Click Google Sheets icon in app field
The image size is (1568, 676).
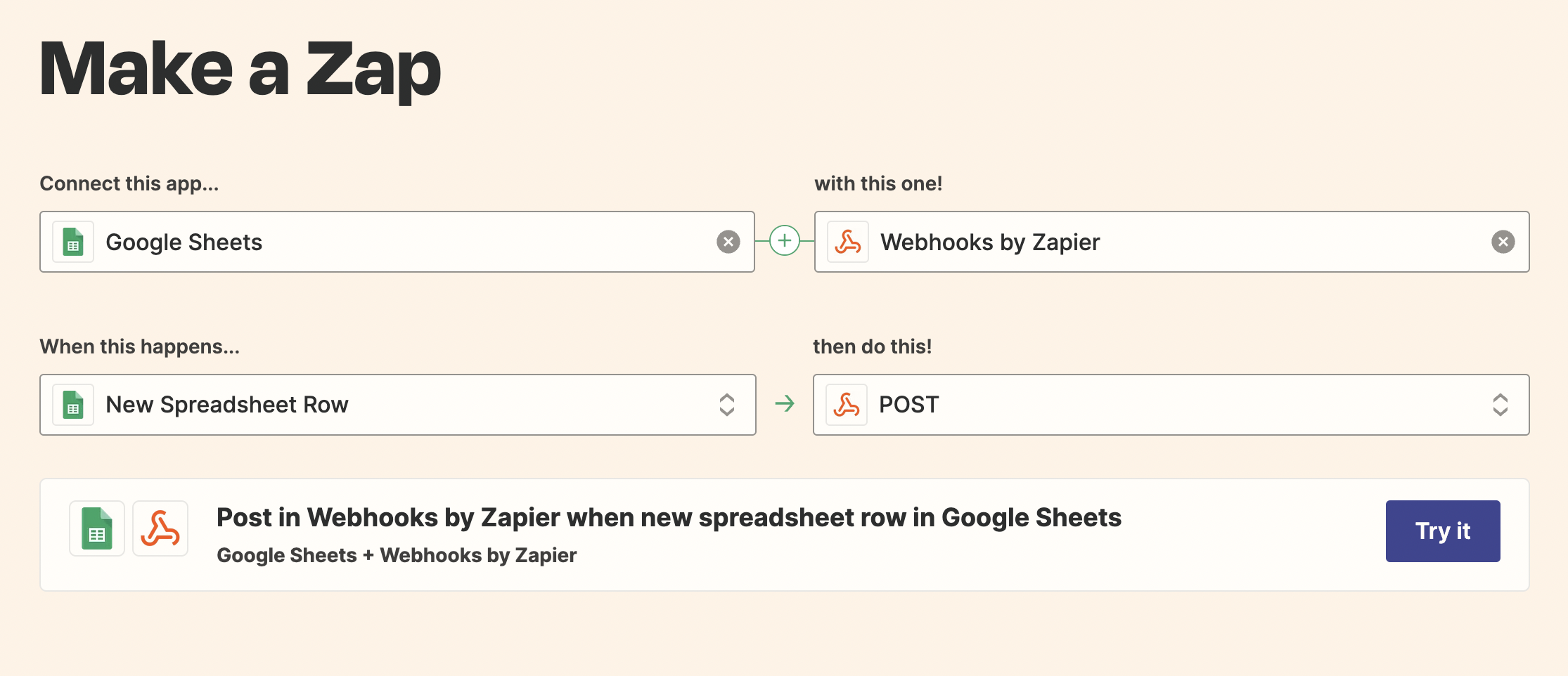point(73,242)
